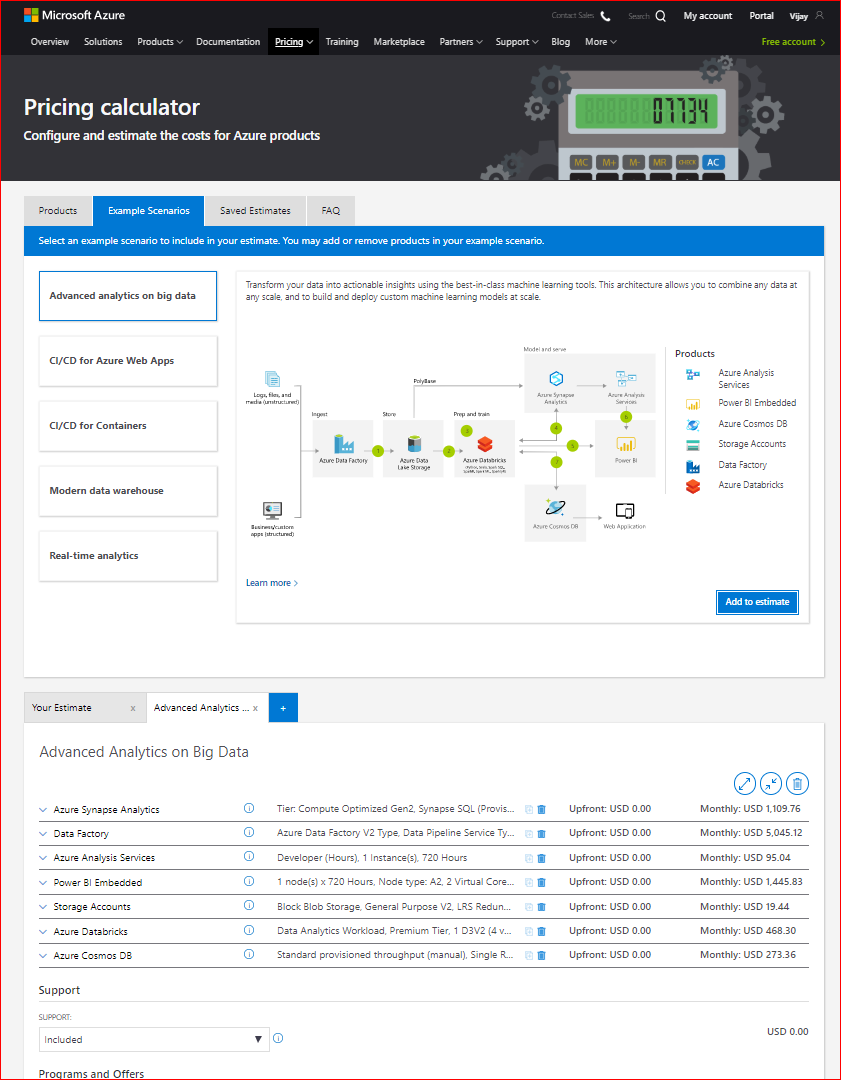Open the Support level dropdown
This screenshot has height=1080, width=841.
(x=154, y=1039)
